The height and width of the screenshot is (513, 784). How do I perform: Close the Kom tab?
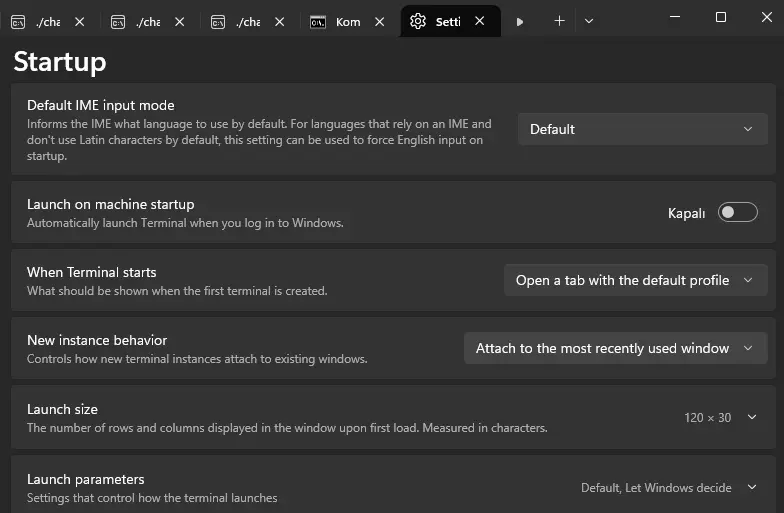(x=380, y=21)
